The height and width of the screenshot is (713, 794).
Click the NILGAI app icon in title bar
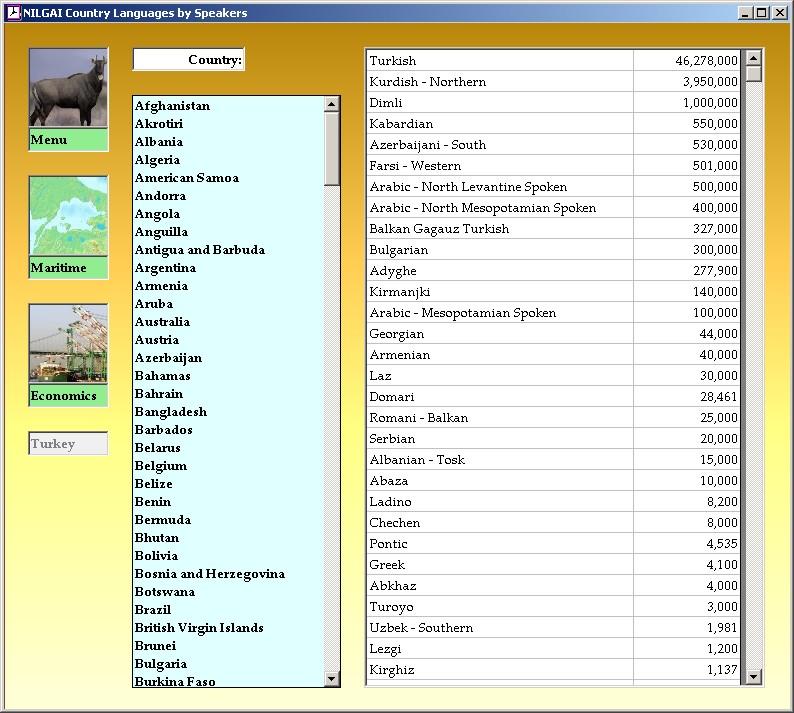(x=13, y=13)
